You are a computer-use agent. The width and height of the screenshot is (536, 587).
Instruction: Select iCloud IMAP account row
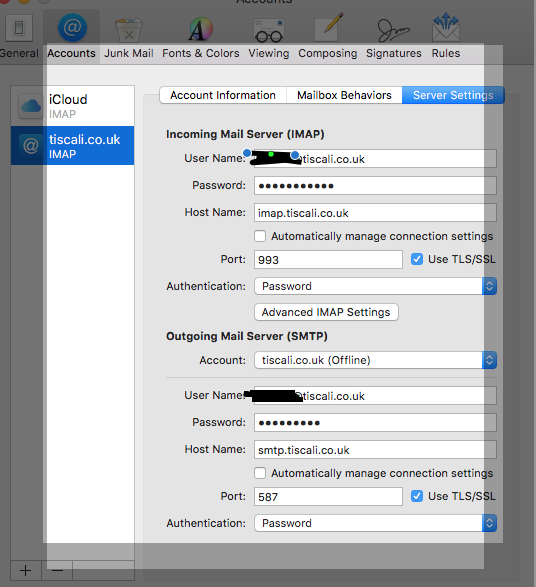[x=73, y=106]
